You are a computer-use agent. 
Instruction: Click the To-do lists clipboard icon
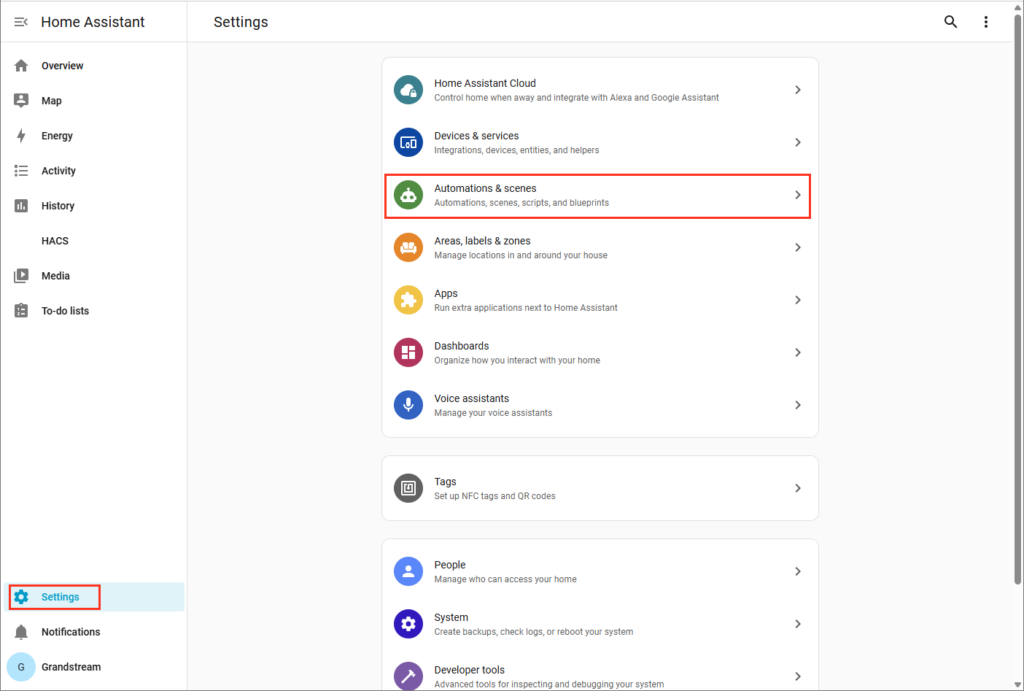21,310
